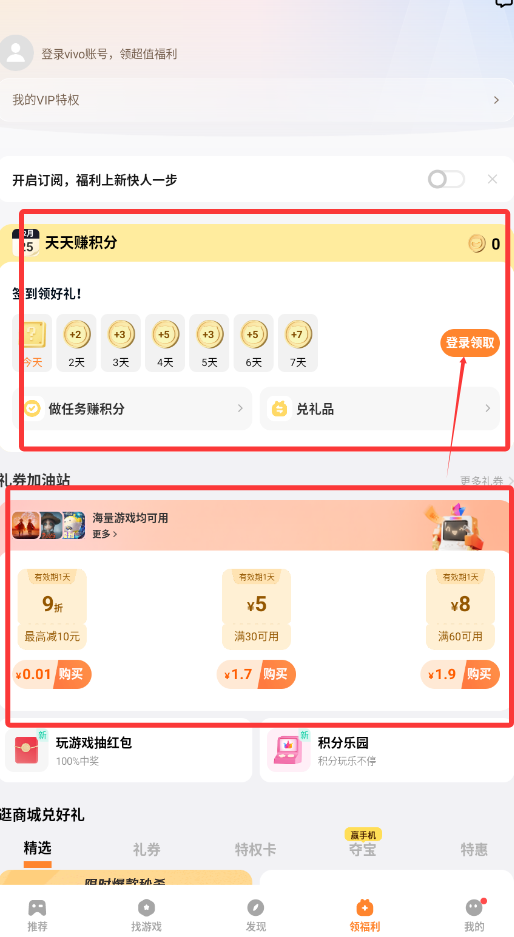Screen dimensions: 514x937
Task: Open the 玩游戏抽红包 red envelope icon
Action: (26, 751)
